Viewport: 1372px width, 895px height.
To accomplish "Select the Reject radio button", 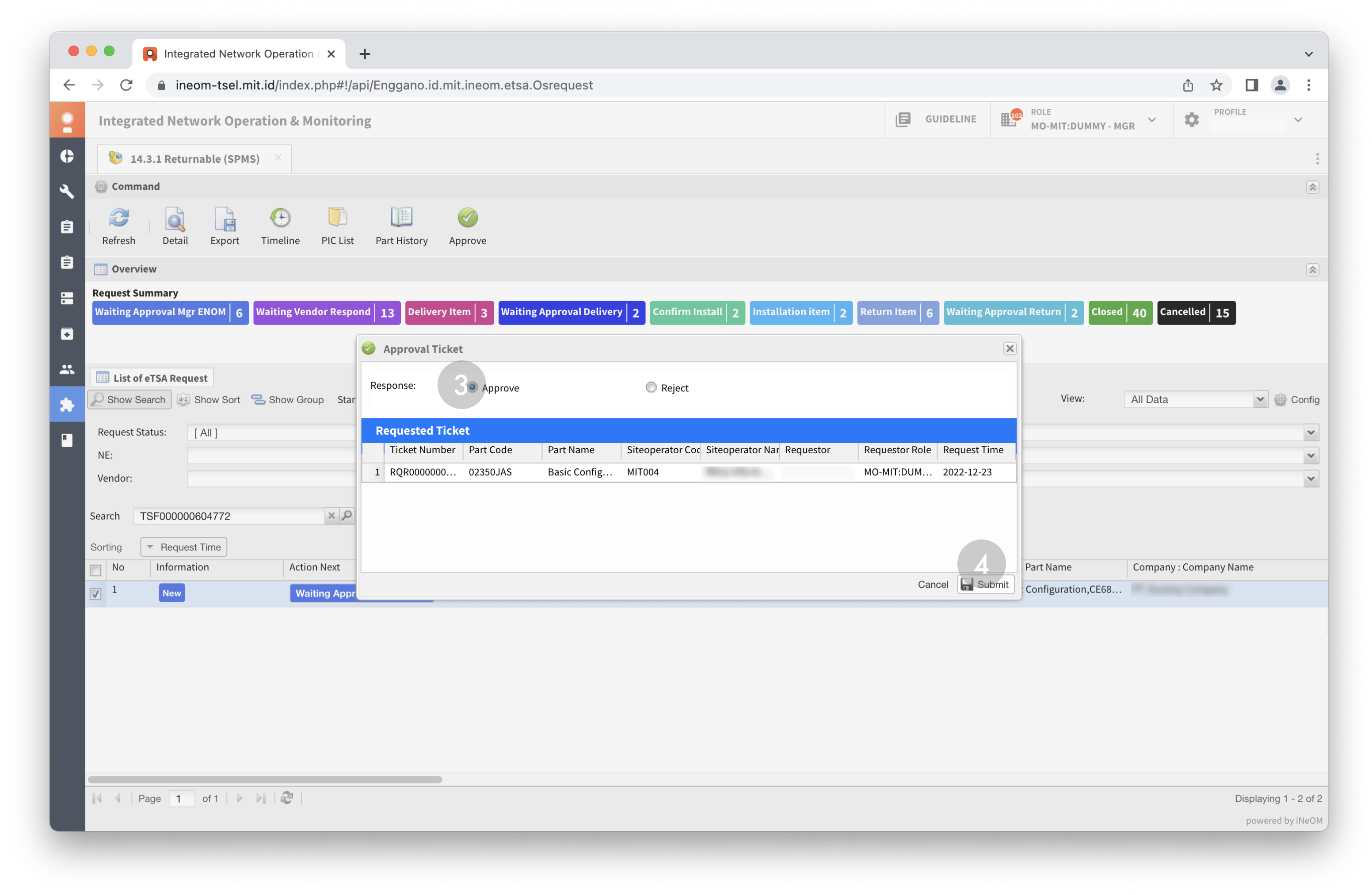I will click(651, 387).
